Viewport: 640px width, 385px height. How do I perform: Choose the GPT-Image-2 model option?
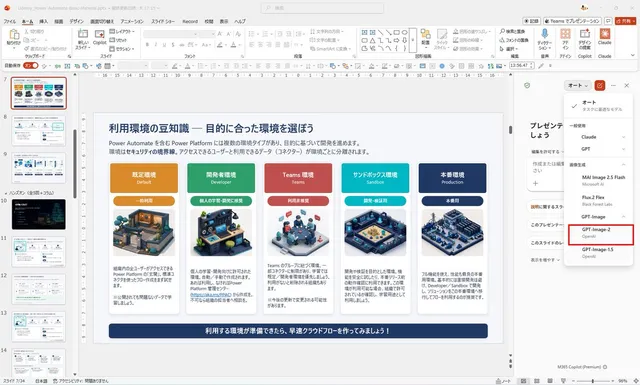(x=600, y=233)
